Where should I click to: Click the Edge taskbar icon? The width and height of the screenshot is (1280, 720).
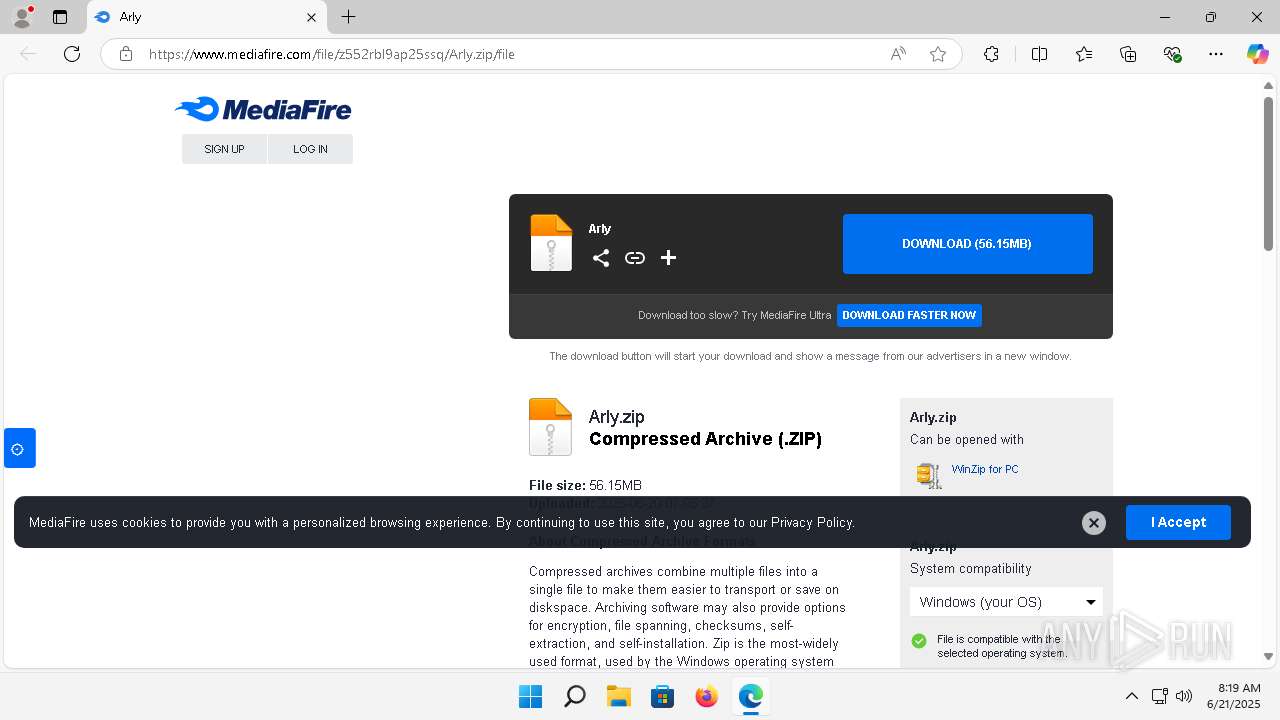(x=750, y=696)
